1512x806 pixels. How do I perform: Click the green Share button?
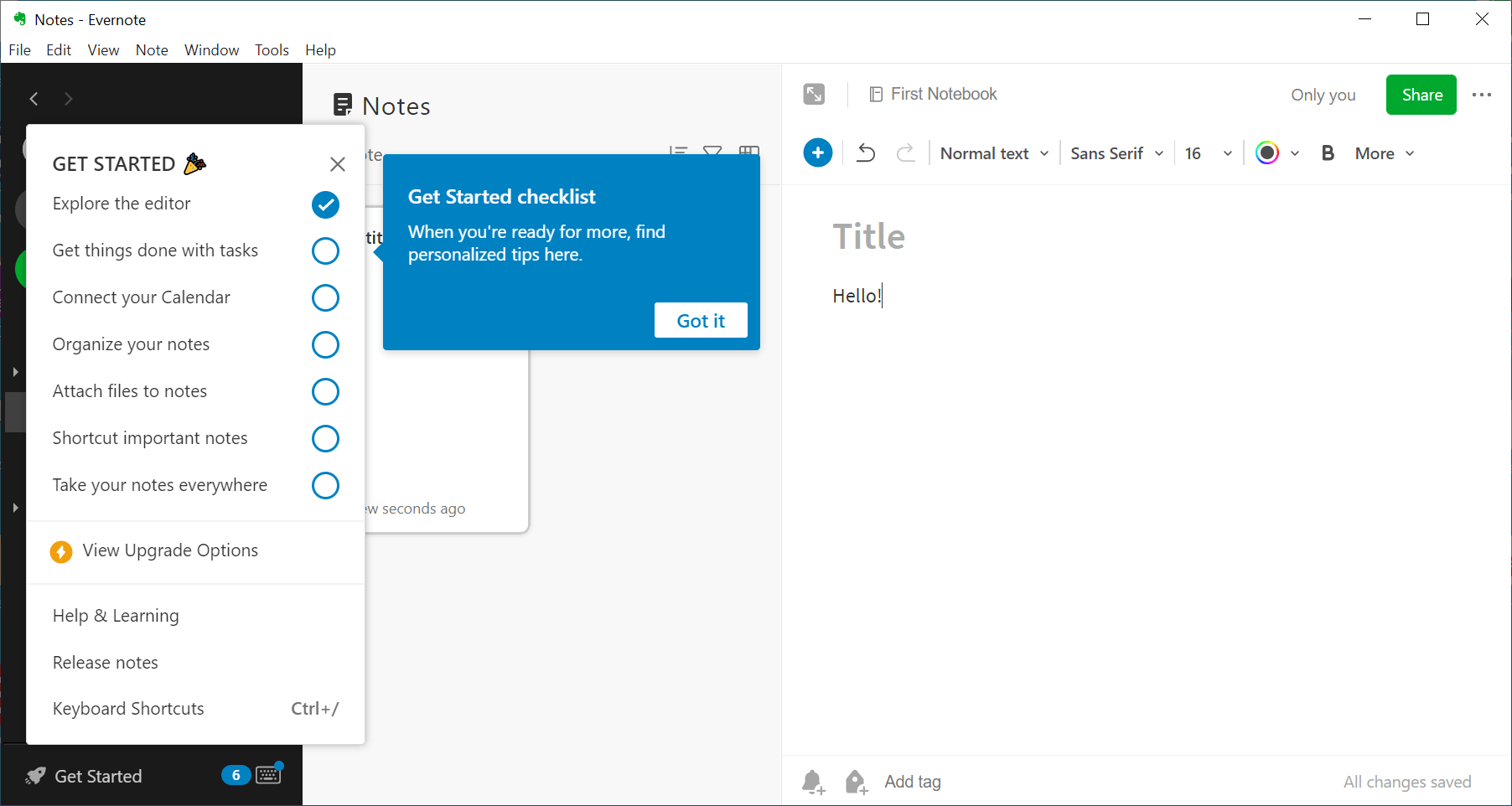point(1421,95)
